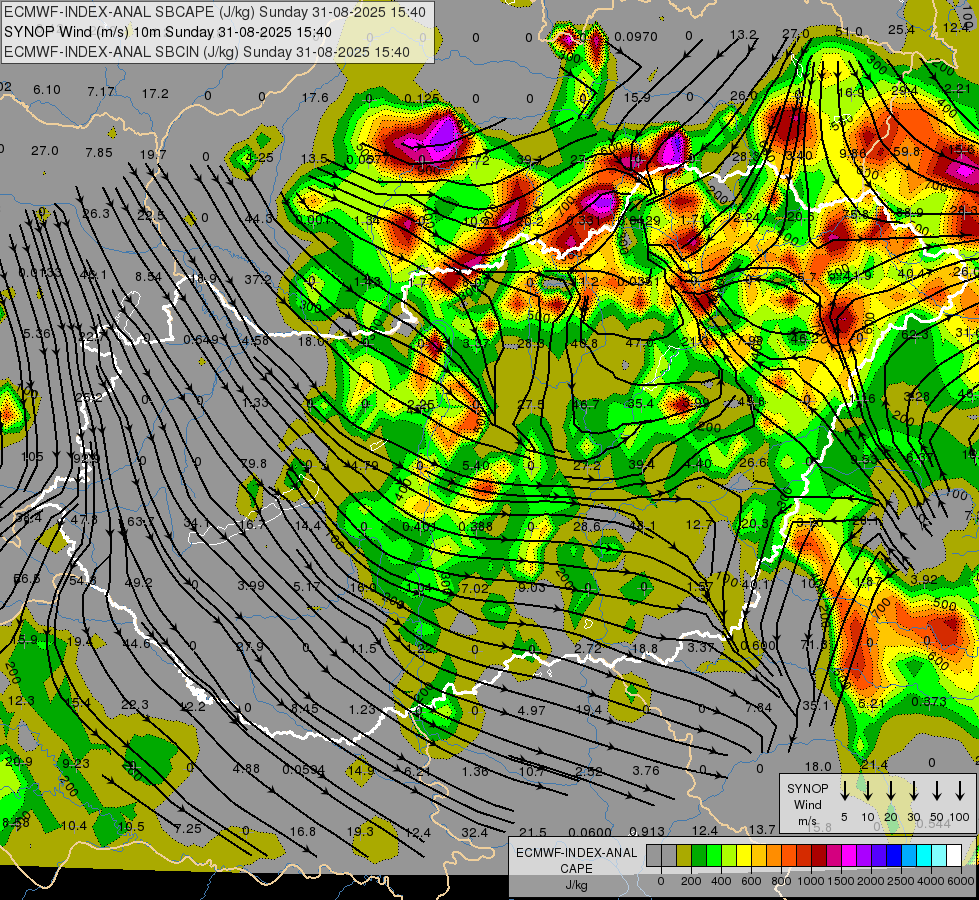The image size is (979, 900).
Task: Click the map value '0.388'
Action: pos(475,527)
